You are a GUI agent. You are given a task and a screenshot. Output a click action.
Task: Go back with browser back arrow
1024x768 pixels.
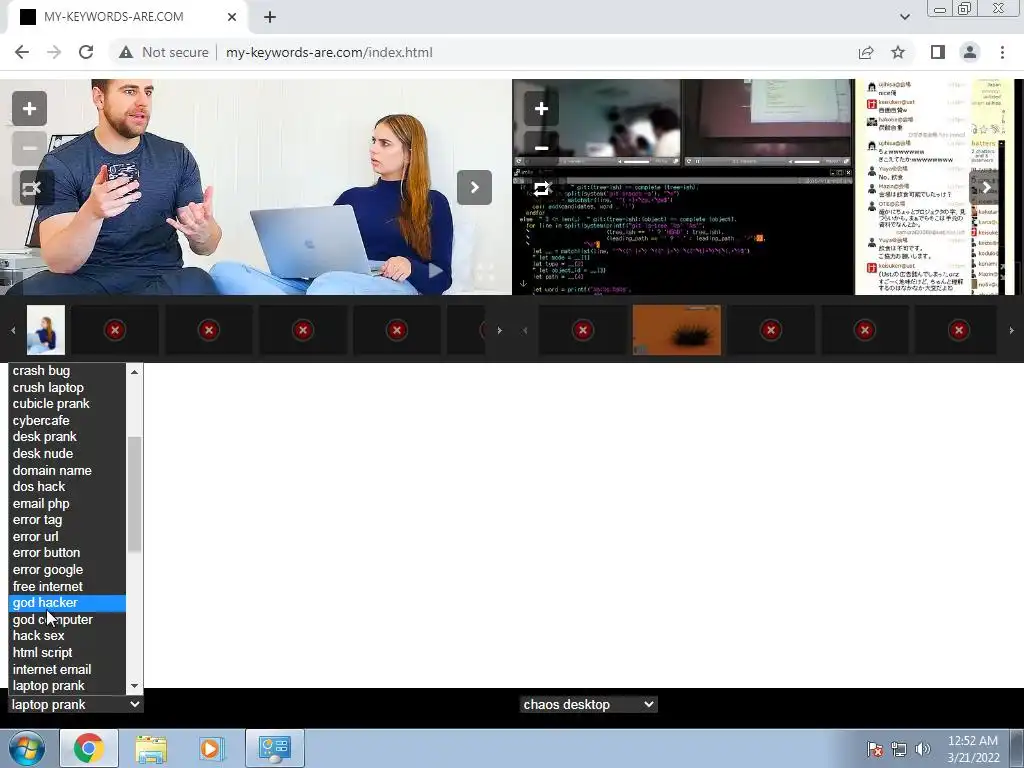pyautogui.click(x=22, y=52)
